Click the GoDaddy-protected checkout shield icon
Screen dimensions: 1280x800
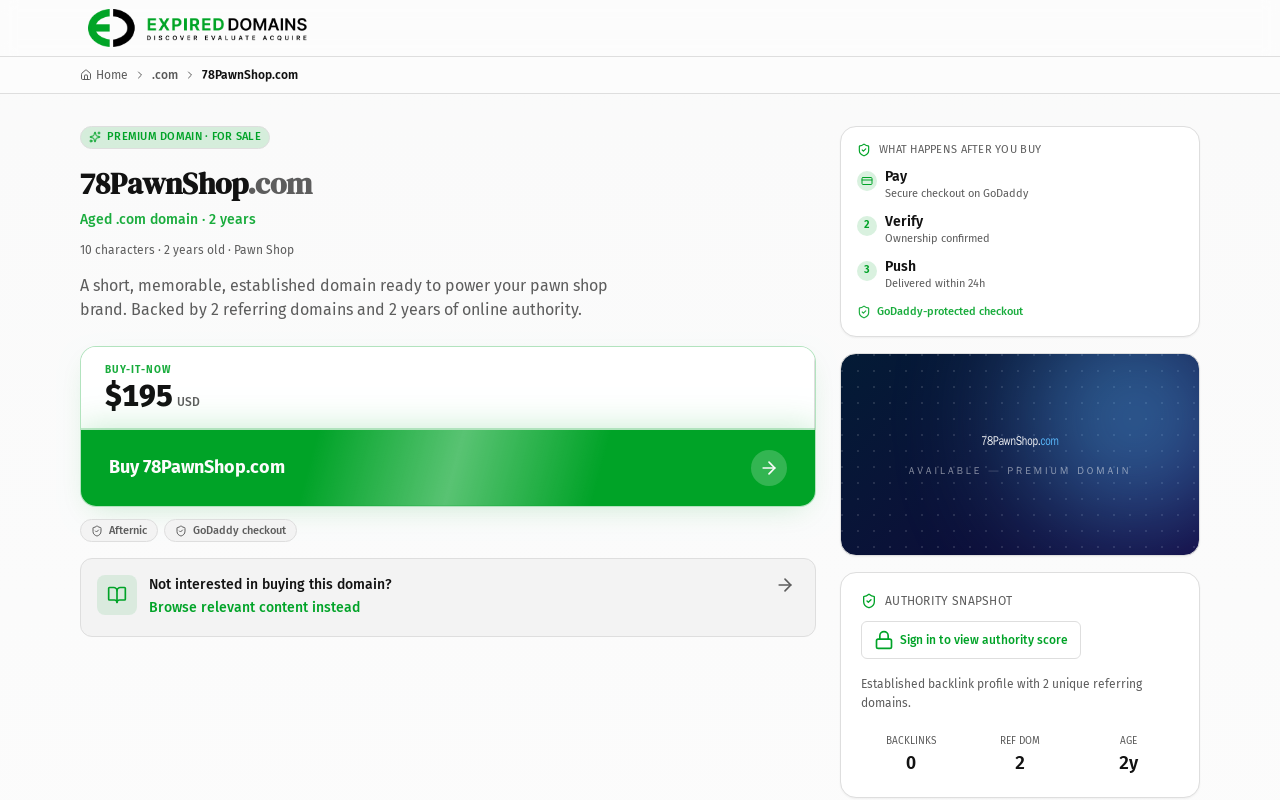864,312
